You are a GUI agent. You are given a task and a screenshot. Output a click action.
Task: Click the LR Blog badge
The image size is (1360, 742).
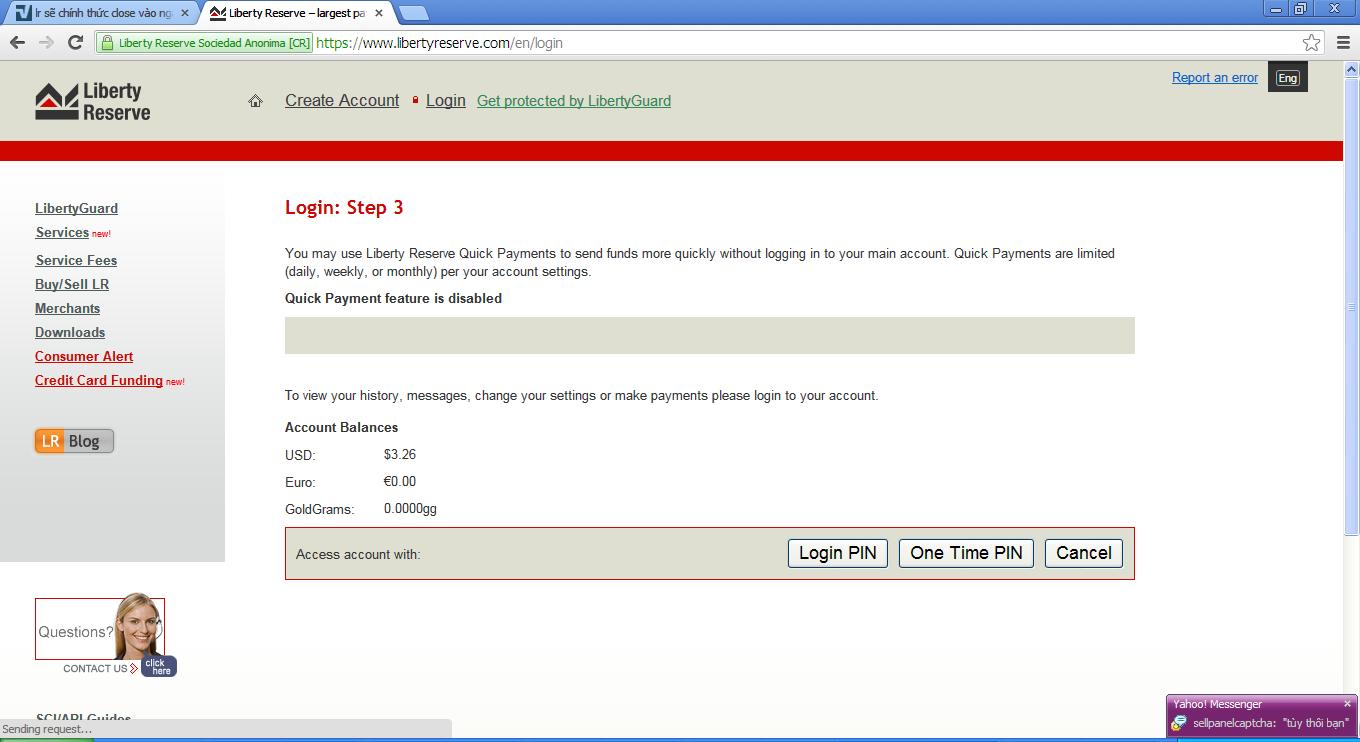[74, 441]
